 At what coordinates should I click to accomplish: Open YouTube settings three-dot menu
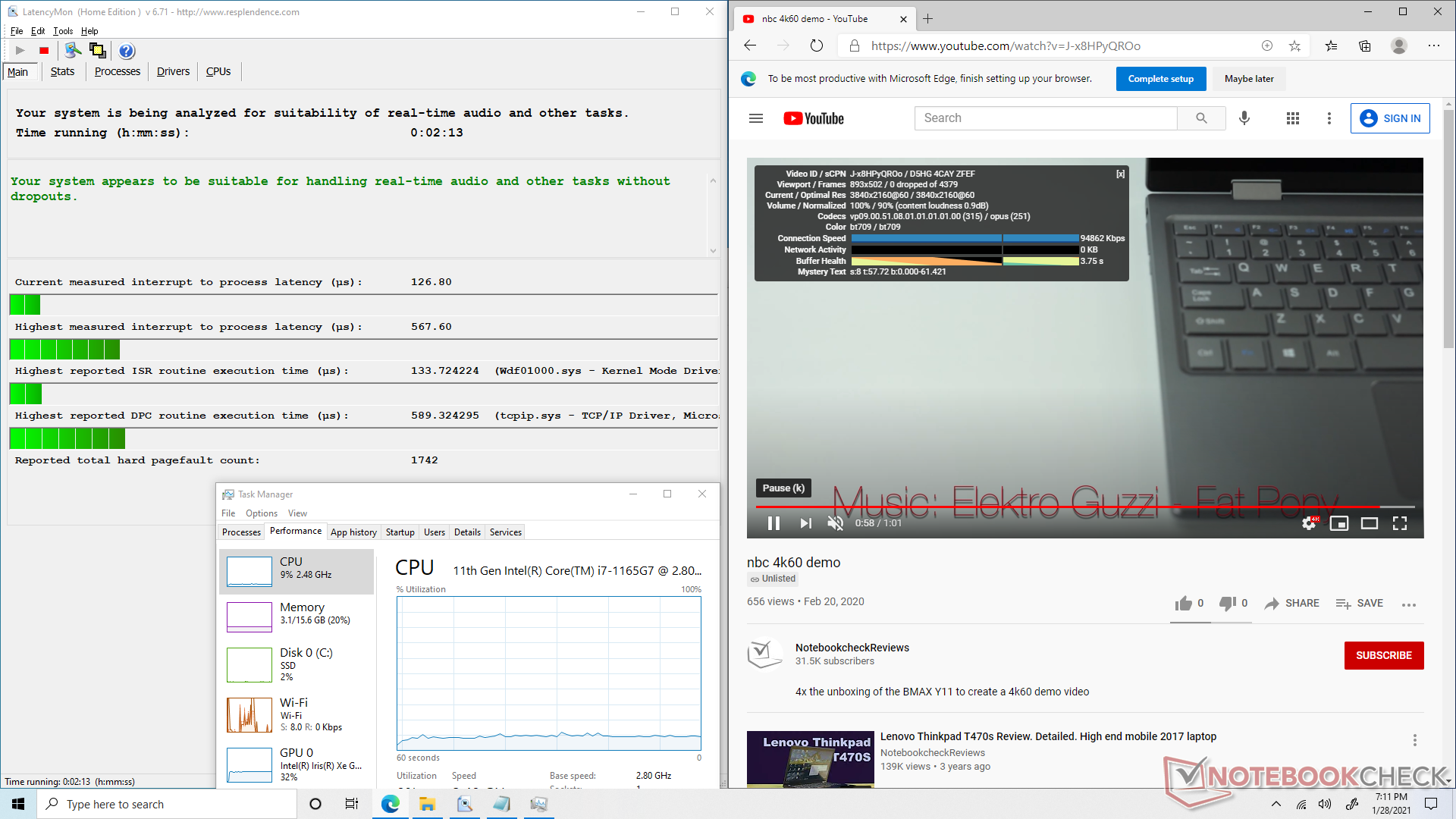point(1329,118)
